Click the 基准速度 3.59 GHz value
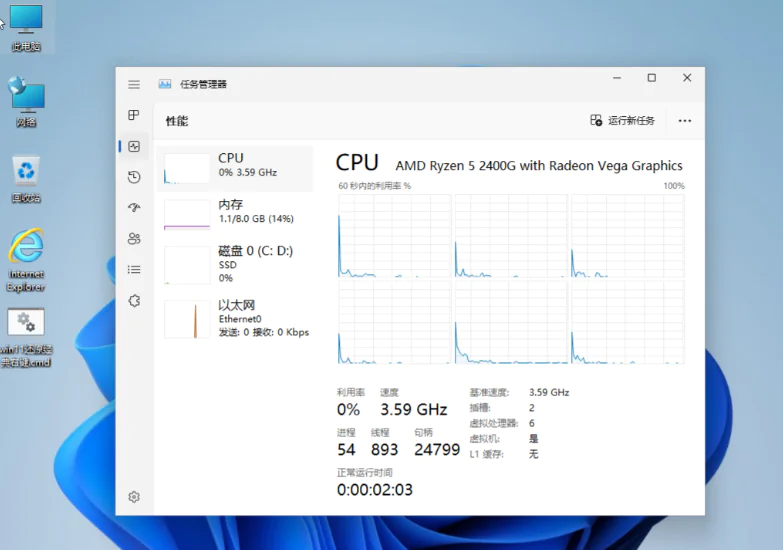The image size is (783, 550). click(x=549, y=393)
